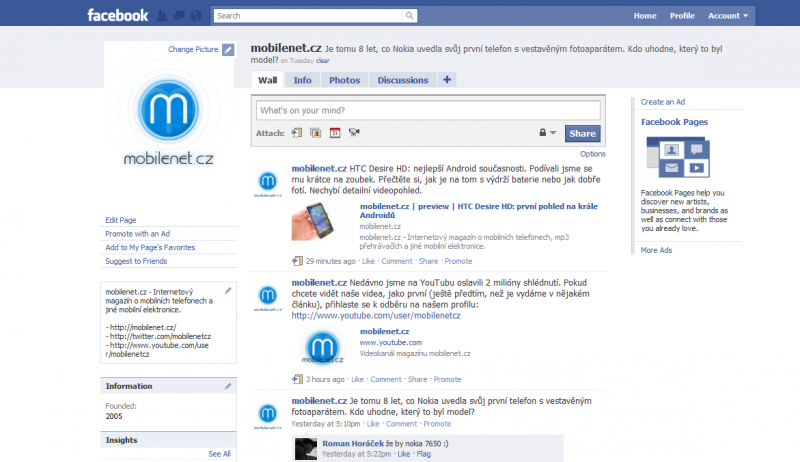Comment on the YouTube 2 milióny post
800x462 pixels.
coord(386,379)
